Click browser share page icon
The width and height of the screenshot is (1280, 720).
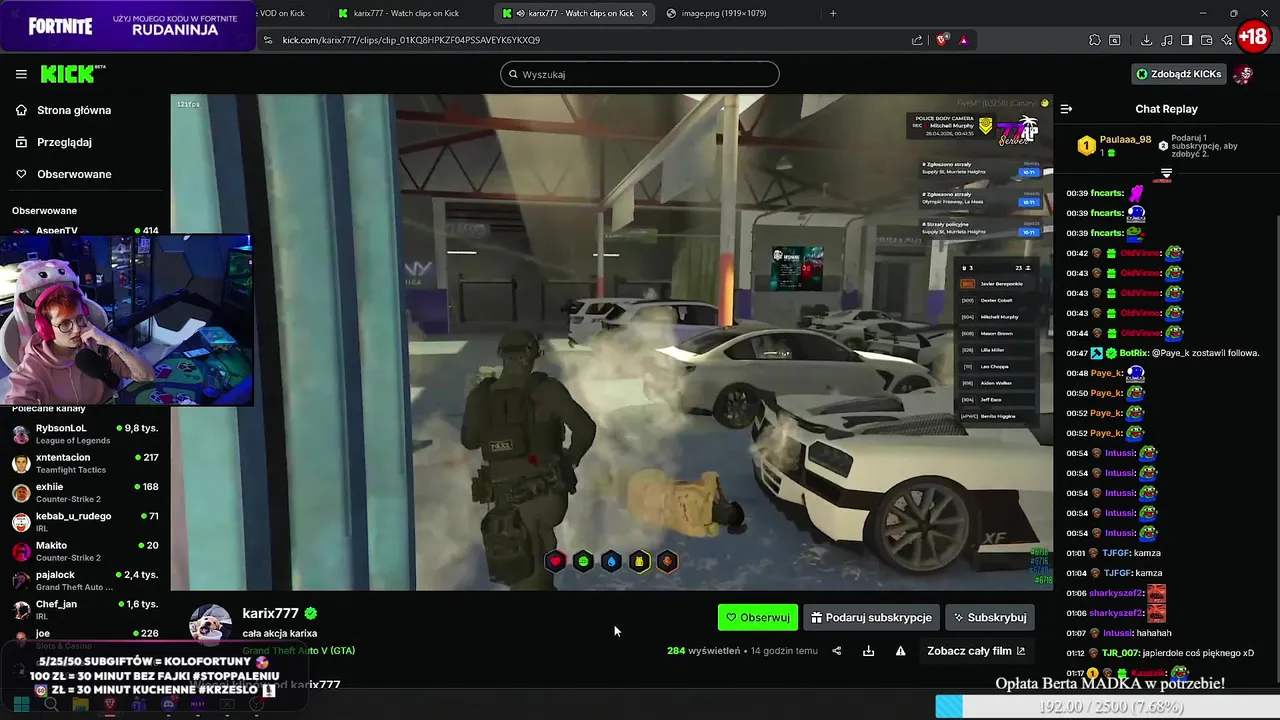pos(917,40)
